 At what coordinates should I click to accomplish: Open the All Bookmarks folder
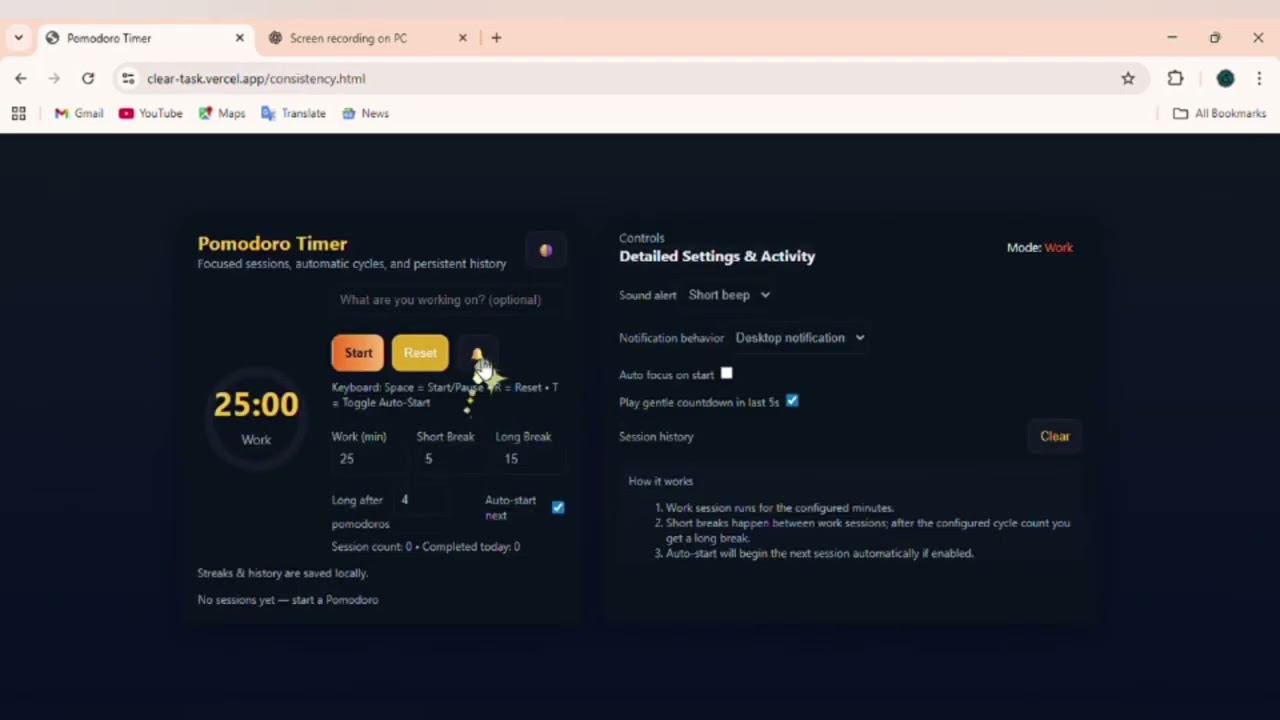point(1219,113)
